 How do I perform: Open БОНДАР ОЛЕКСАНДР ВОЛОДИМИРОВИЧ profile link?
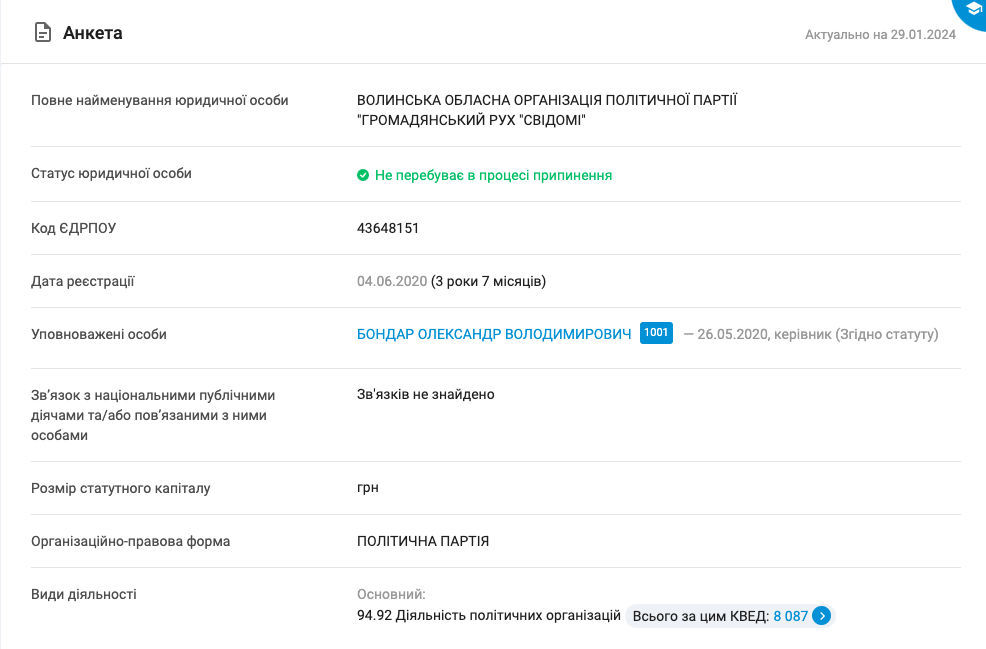[x=494, y=334]
